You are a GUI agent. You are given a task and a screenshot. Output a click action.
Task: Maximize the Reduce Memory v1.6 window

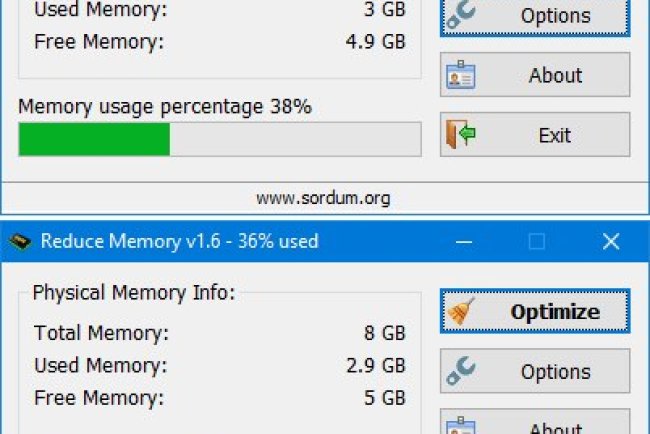click(x=537, y=241)
